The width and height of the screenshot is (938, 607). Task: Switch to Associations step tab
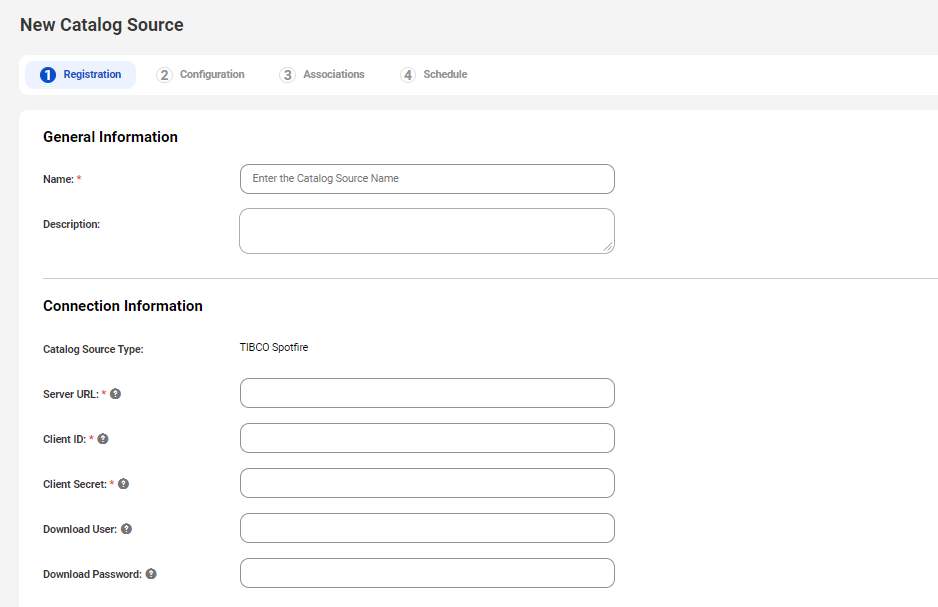coord(322,75)
